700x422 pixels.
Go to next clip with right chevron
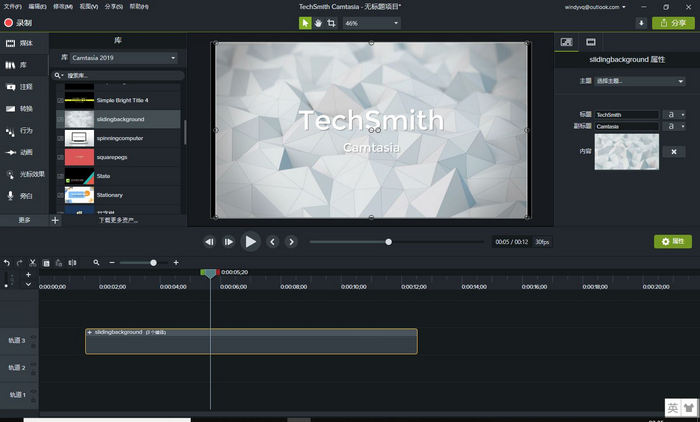point(291,242)
